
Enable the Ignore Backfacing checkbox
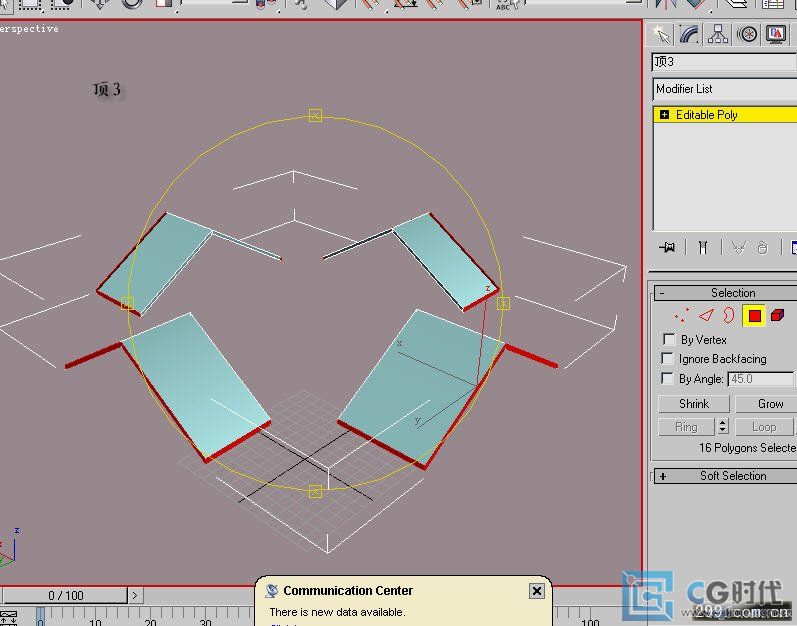coord(667,358)
